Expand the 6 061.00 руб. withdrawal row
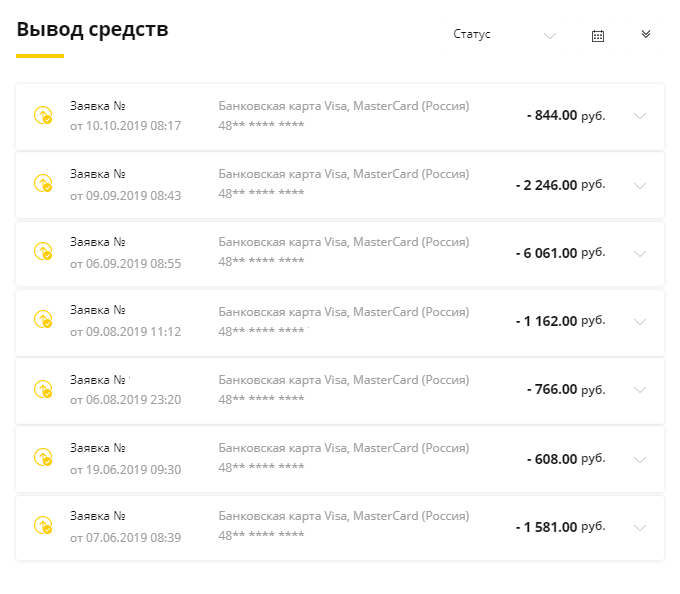This screenshot has height=594, width=680. [640, 254]
